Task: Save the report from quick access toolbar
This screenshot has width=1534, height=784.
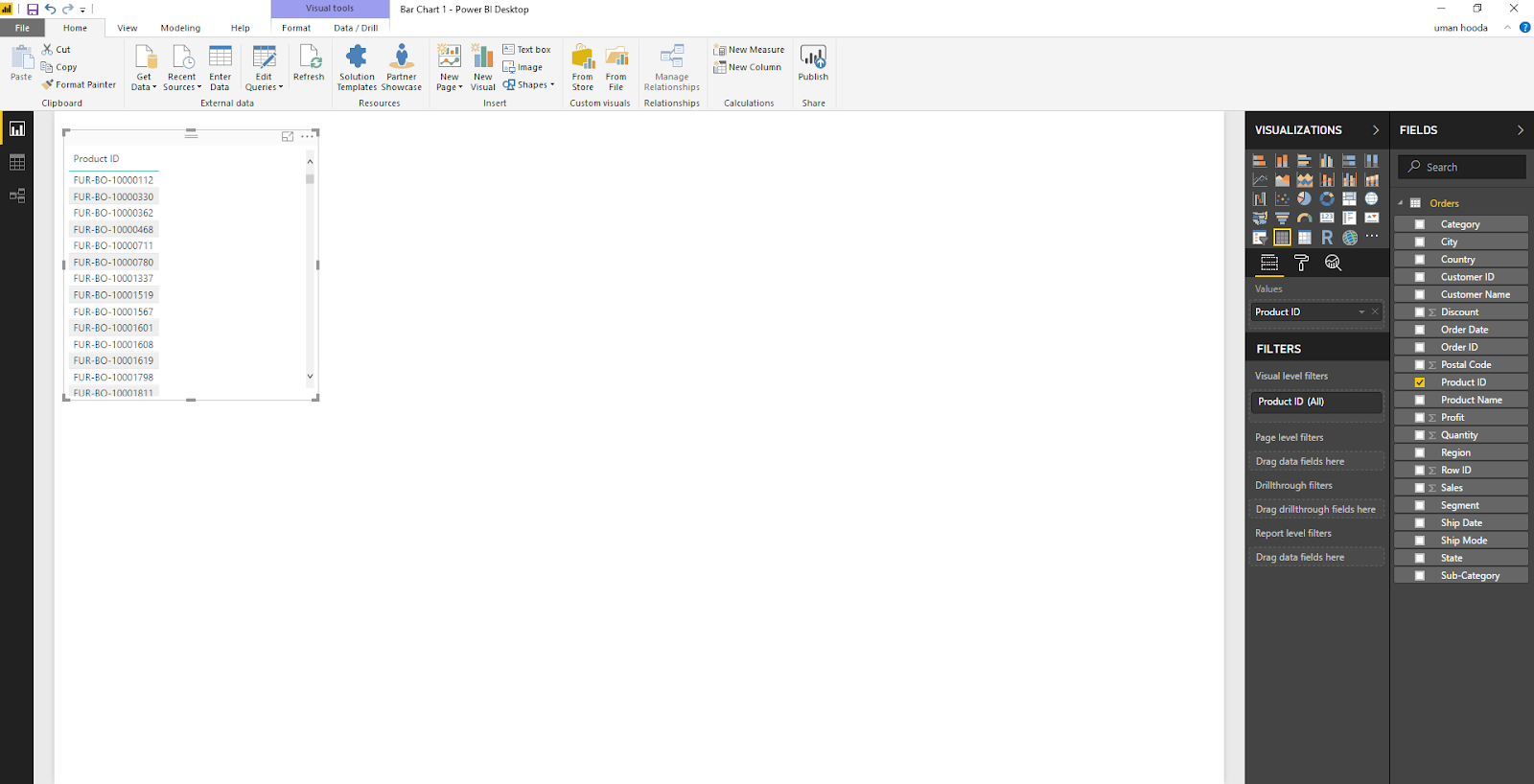Action: click(x=33, y=10)
